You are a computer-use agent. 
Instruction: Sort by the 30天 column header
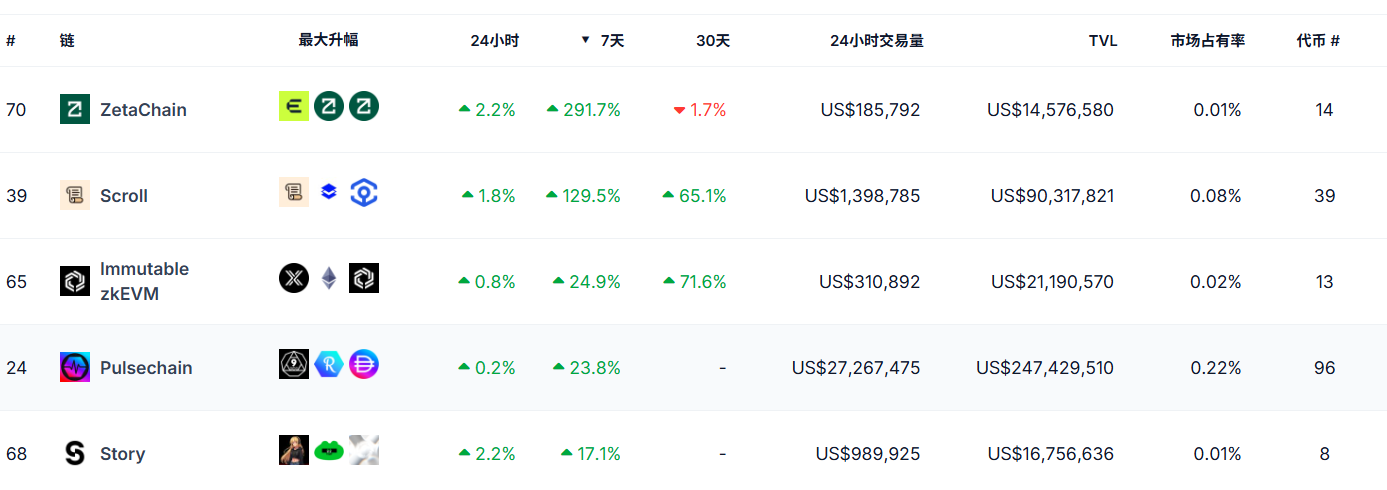713,41
